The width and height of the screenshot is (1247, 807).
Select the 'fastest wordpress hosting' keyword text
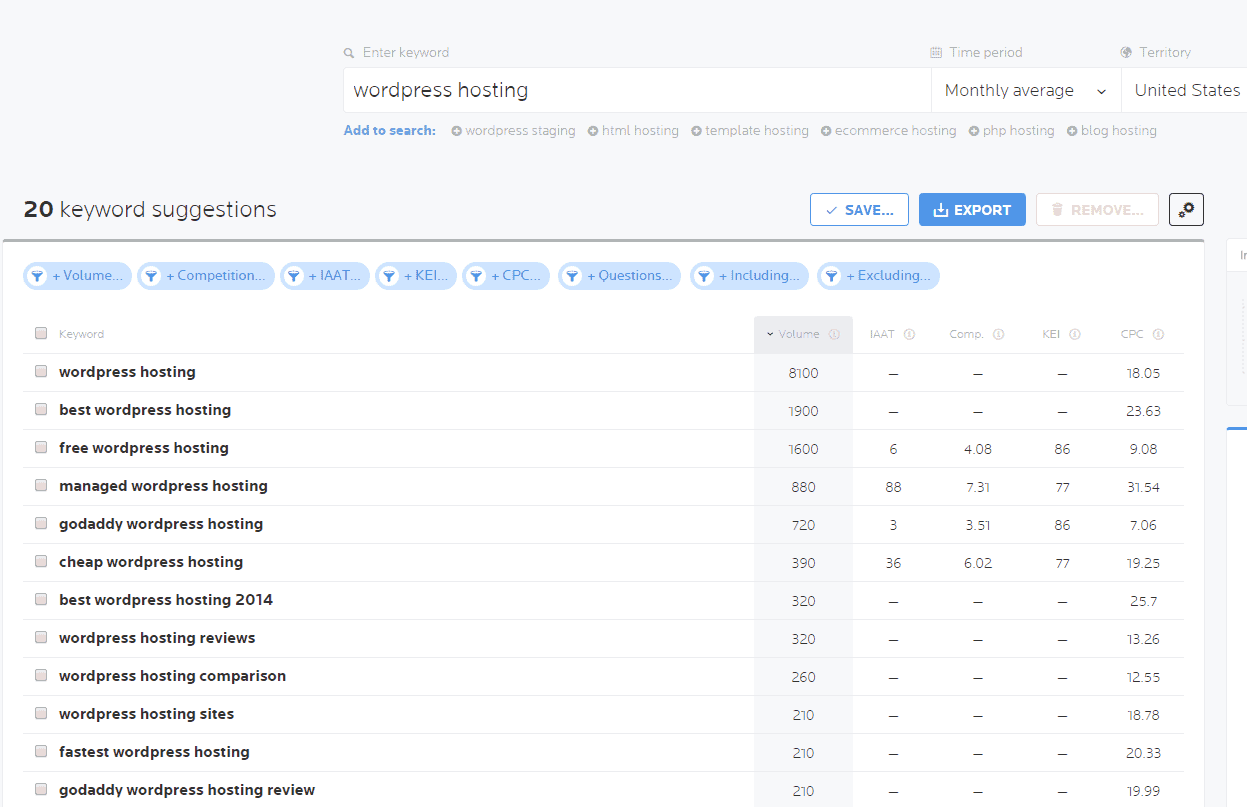154,752
